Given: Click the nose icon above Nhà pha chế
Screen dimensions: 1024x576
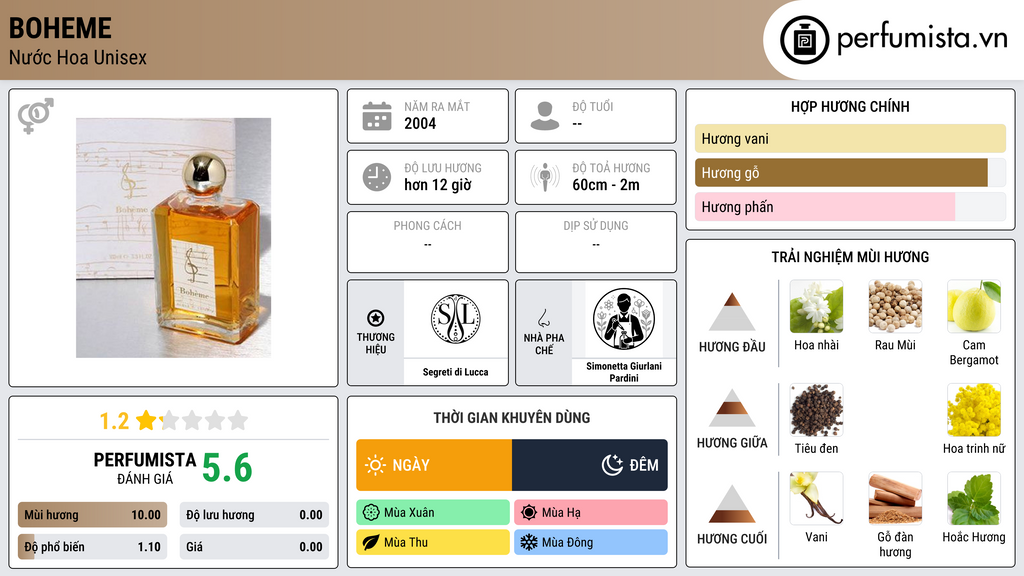Looking at the screenshot, I should click(x=543, y=318).
